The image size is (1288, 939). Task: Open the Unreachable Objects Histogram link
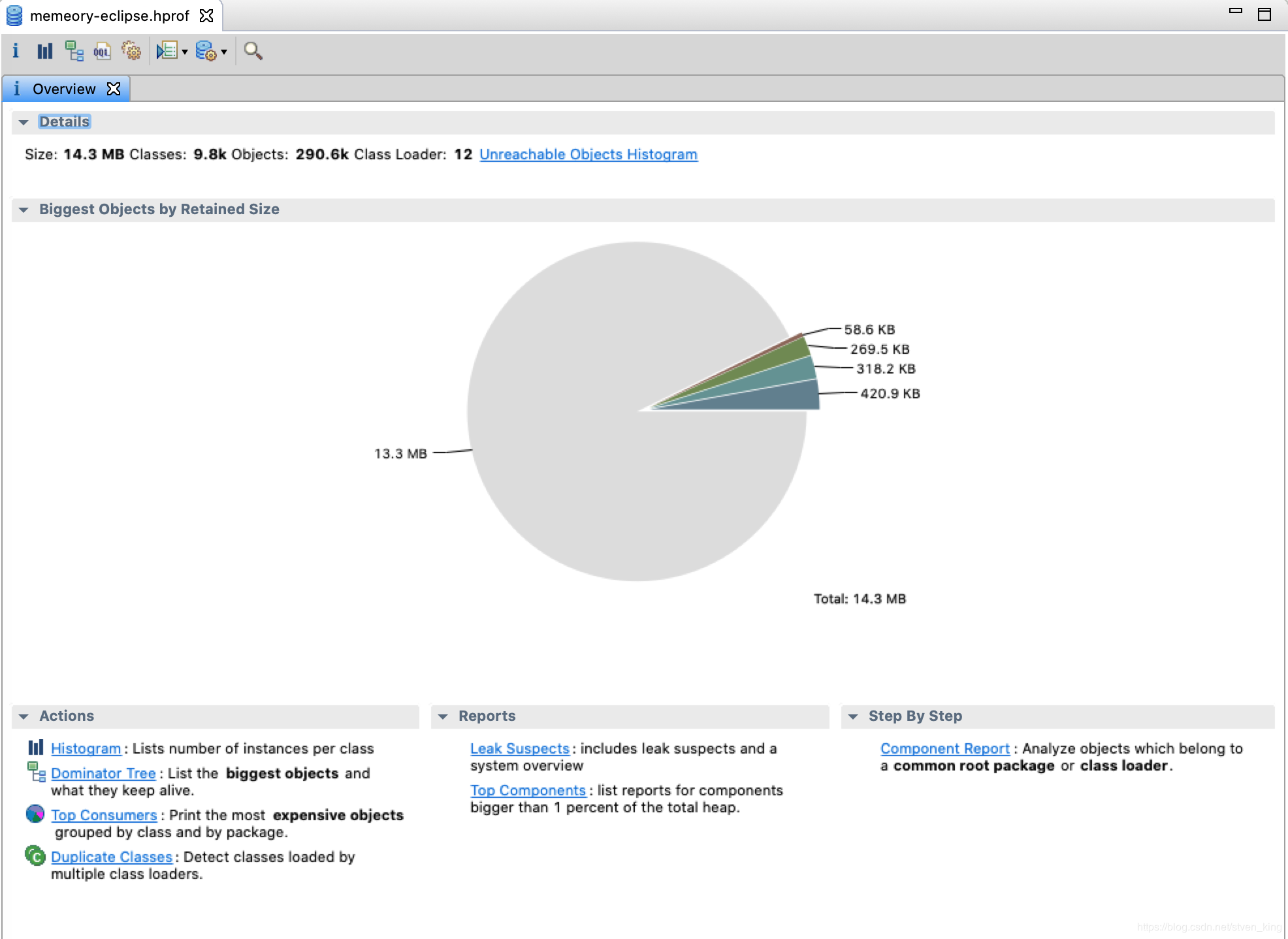(588, 155)
